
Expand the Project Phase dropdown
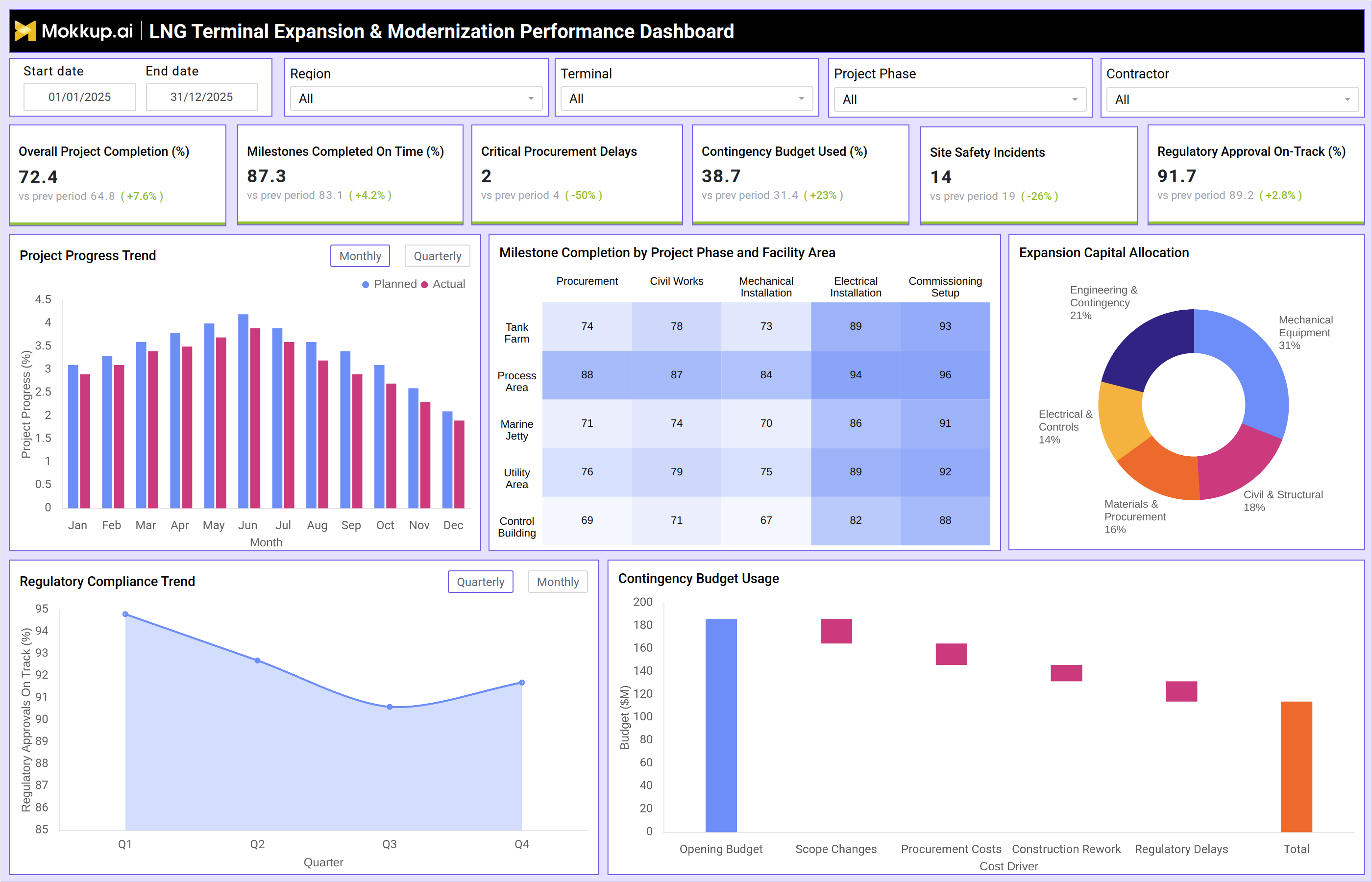[x=960, y=99]
